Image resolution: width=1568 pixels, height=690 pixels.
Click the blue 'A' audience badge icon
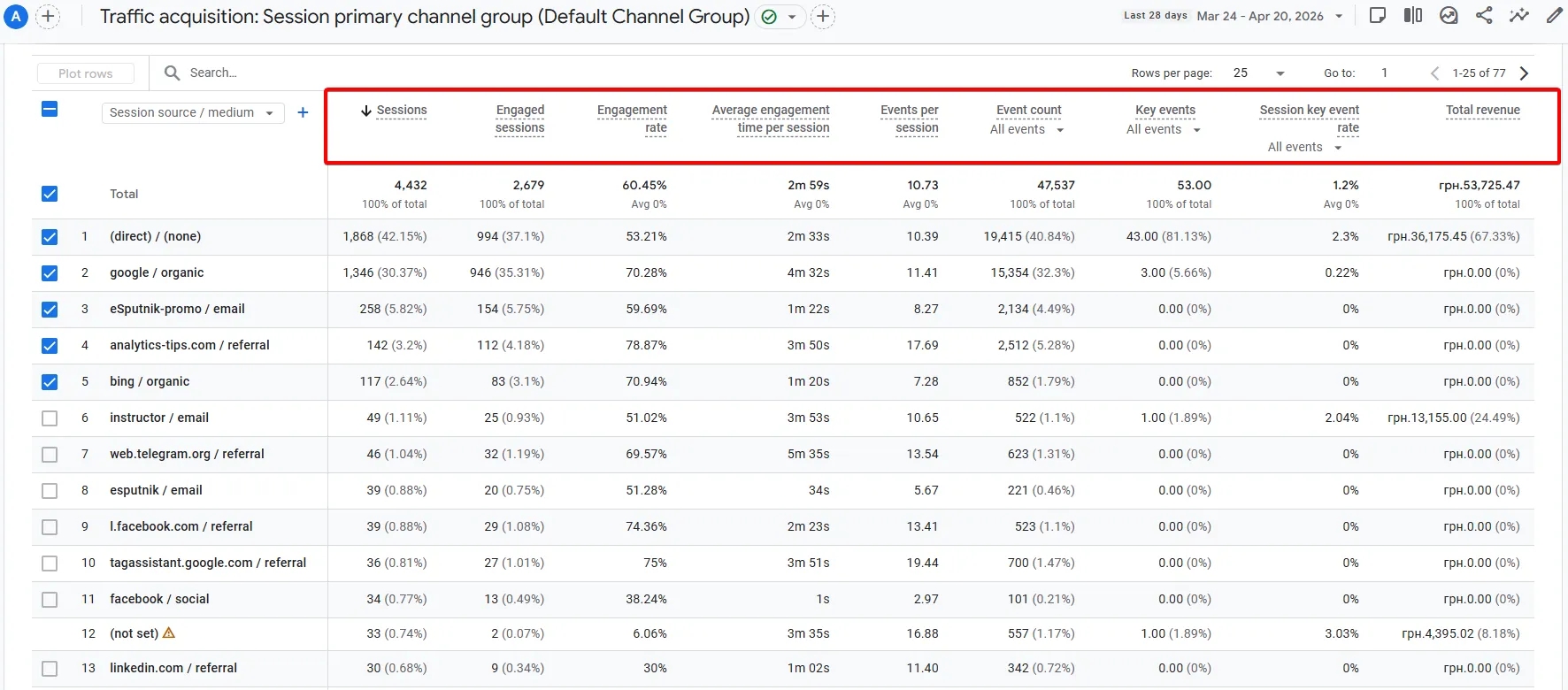point(16,16)
